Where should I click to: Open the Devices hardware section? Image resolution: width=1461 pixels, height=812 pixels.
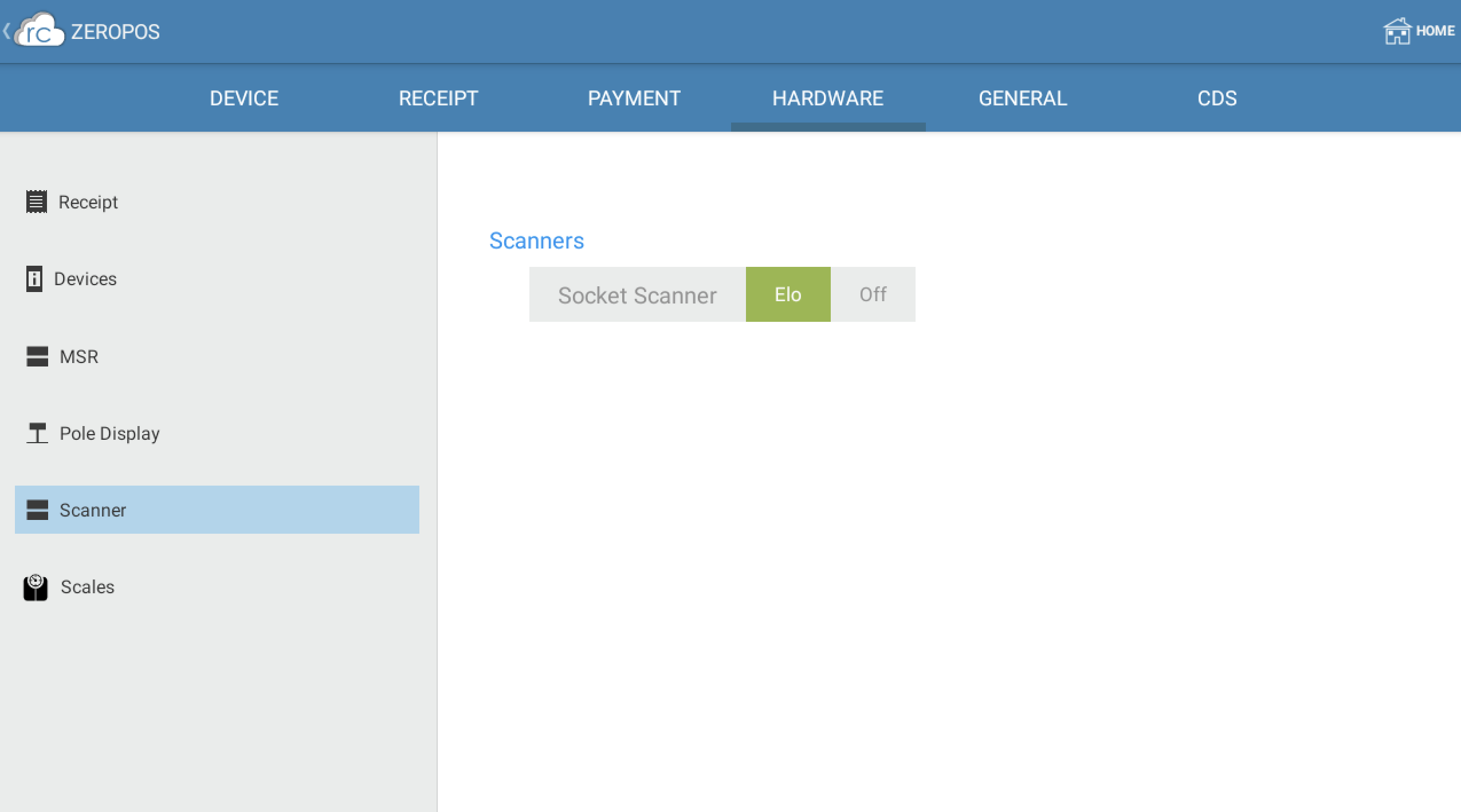[217, 279]
